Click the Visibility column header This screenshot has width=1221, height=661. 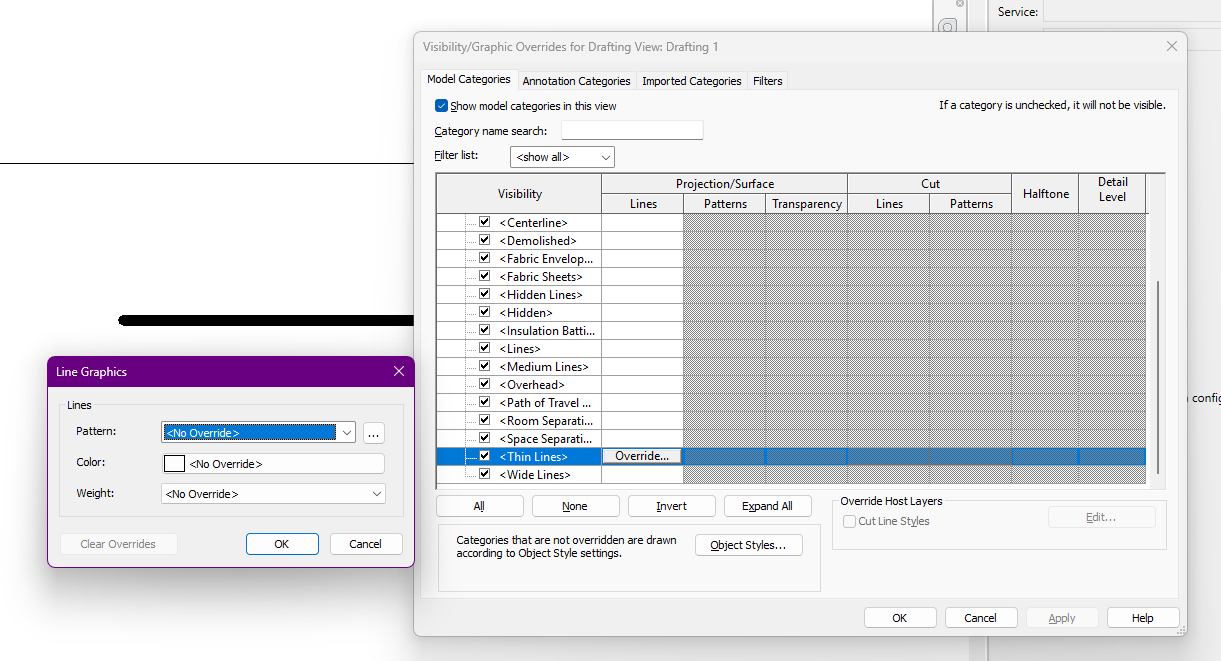520,194
